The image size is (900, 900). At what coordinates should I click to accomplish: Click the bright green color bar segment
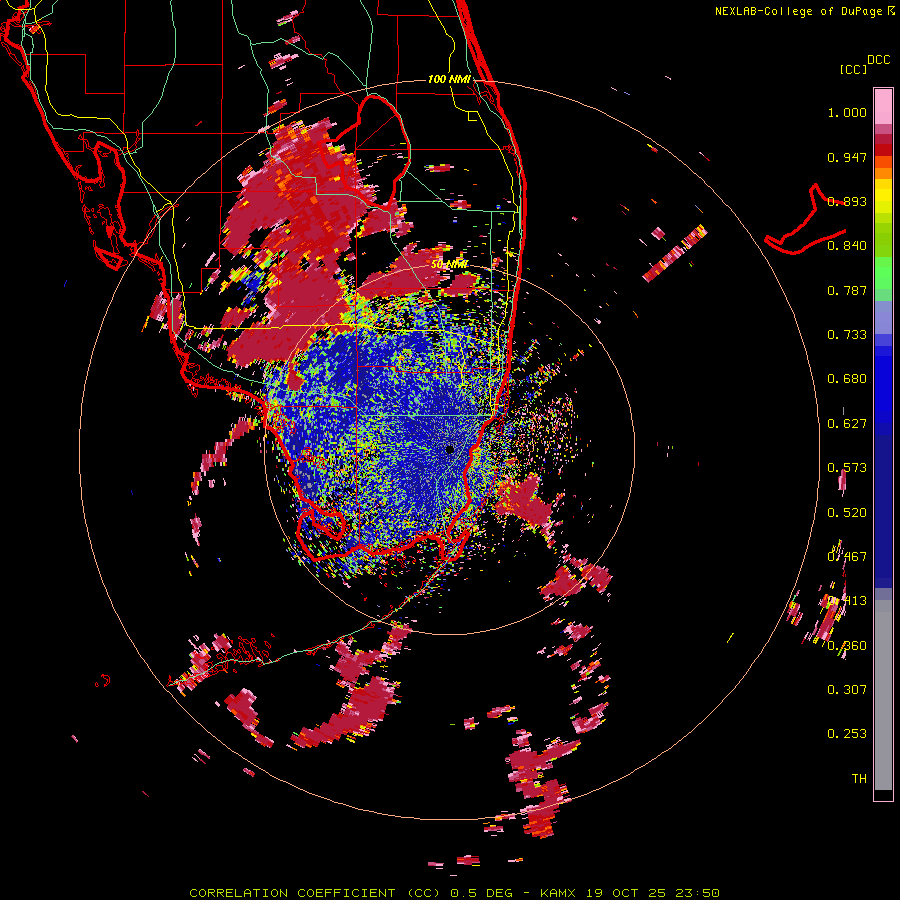pyautogui.click(x=883, y=273)
